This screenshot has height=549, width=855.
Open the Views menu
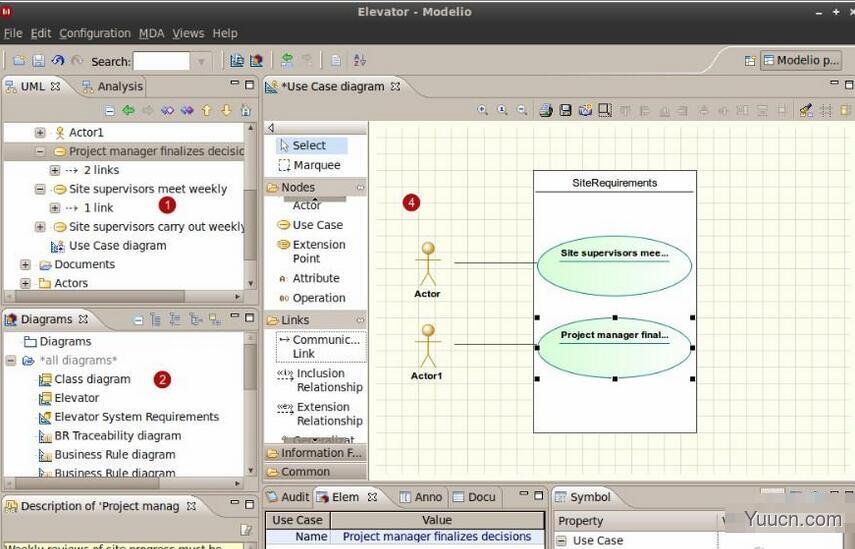(x=188, y=33)
